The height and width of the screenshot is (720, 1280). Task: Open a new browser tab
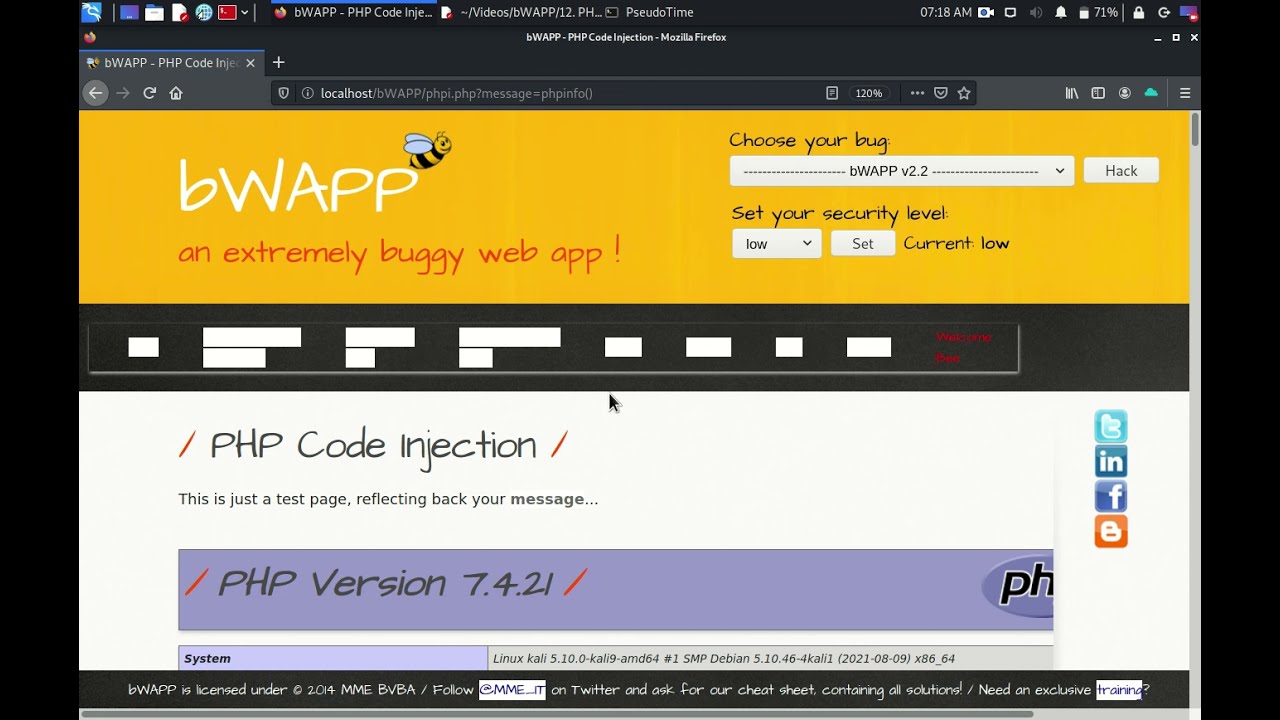(x=278, y=62)
